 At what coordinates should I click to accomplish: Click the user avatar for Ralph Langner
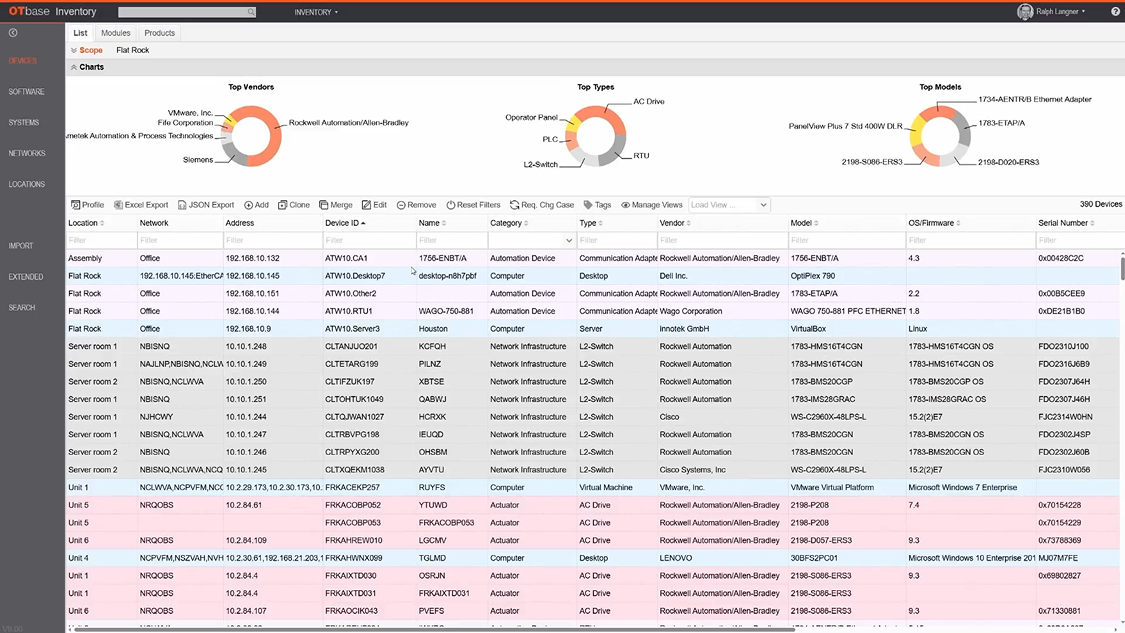(1025, 11)
